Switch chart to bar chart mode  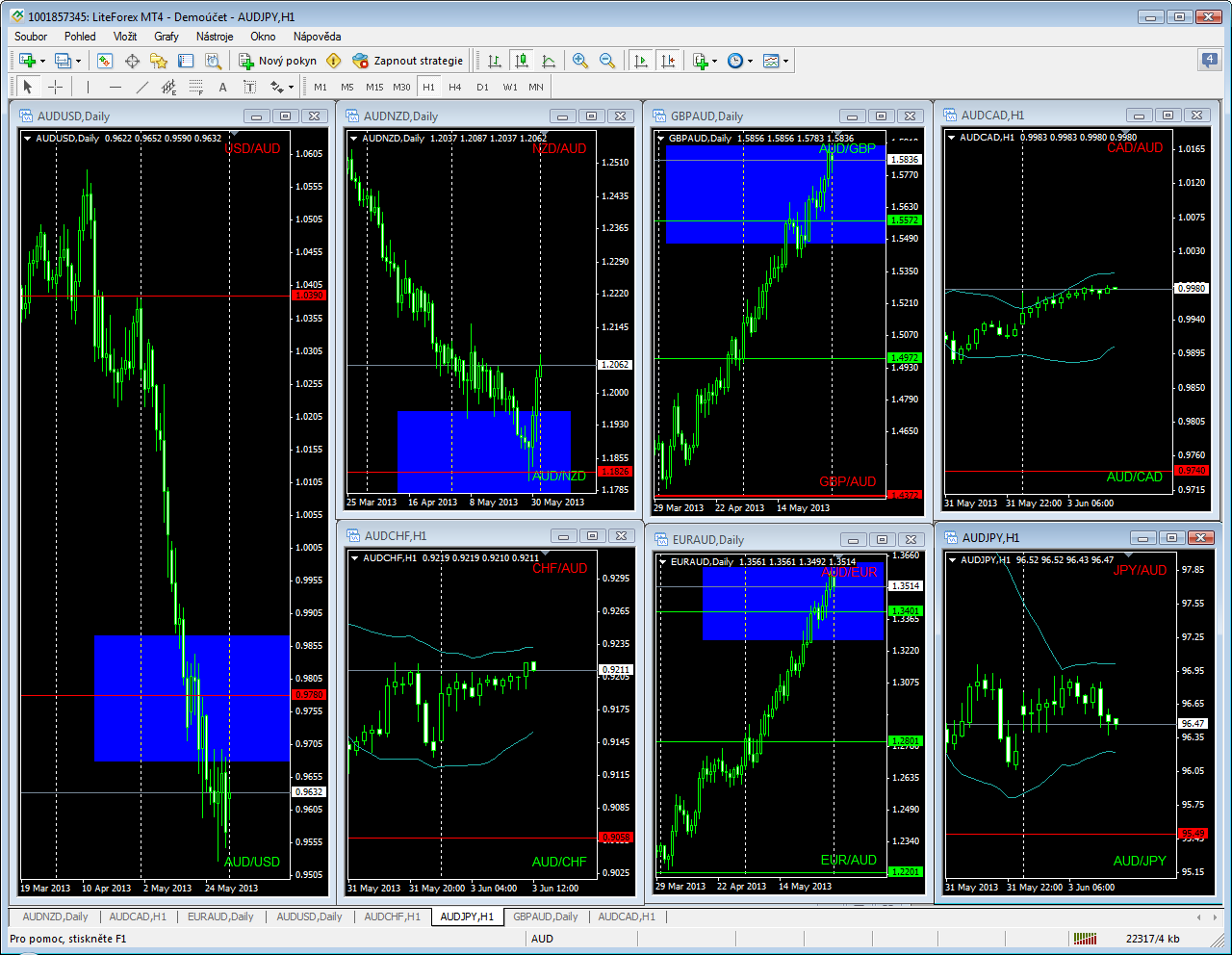495,61
